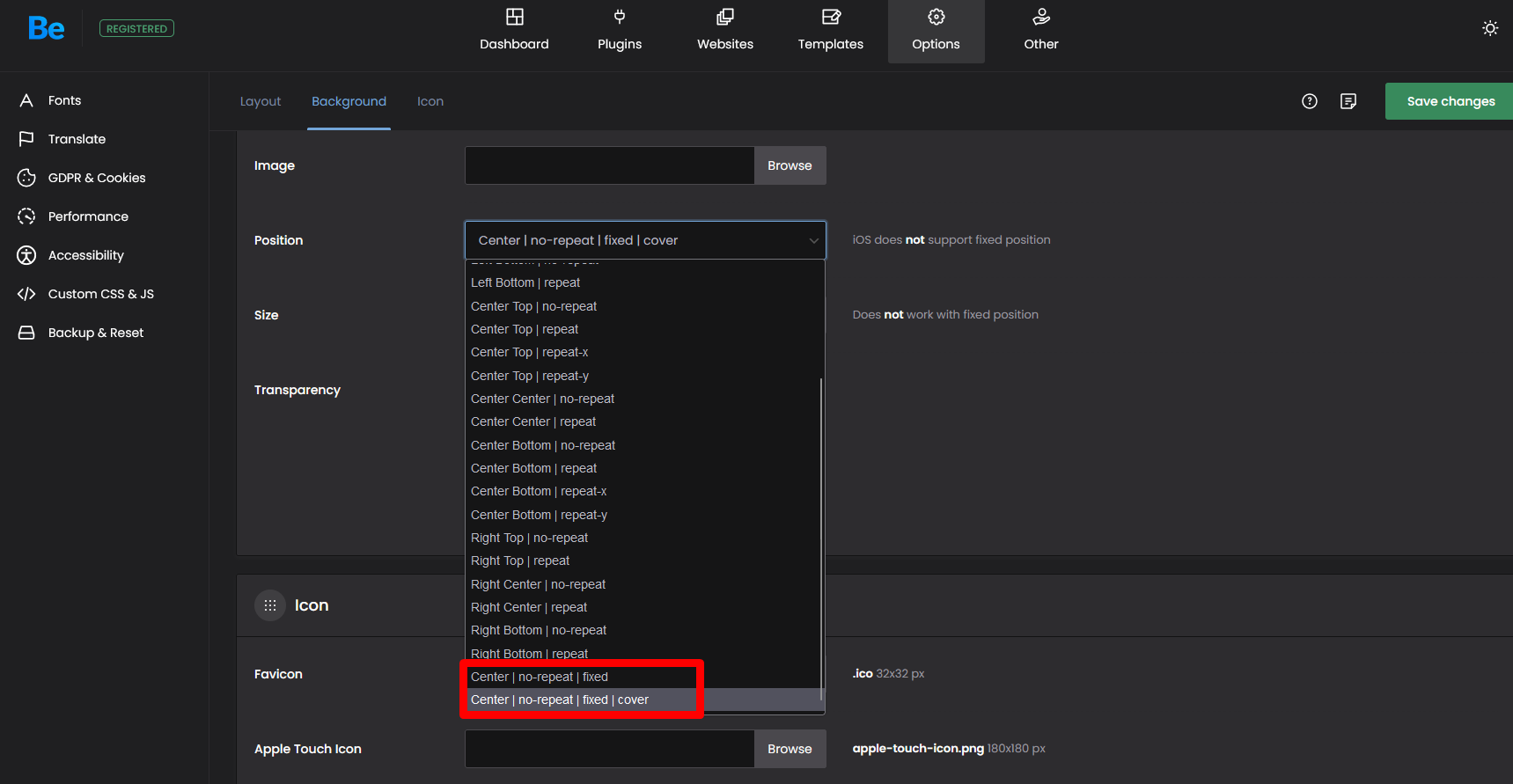Open the Accessibility menu item
1513x784 pixels.
[x=85, y=255]
